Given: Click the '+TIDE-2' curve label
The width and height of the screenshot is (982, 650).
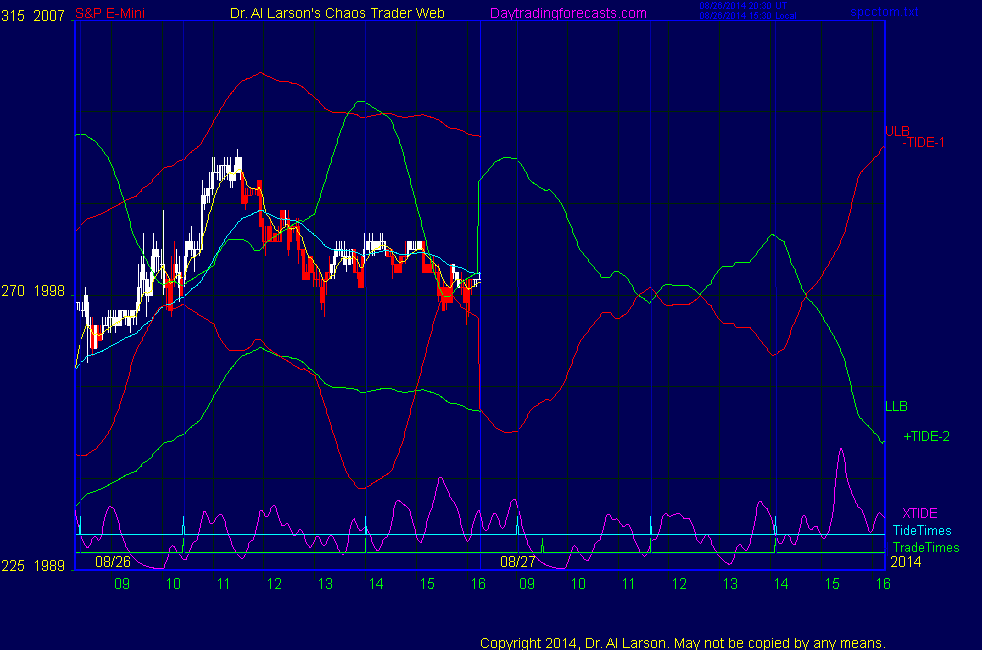Looking at the screenshot, I should (926, 436).
